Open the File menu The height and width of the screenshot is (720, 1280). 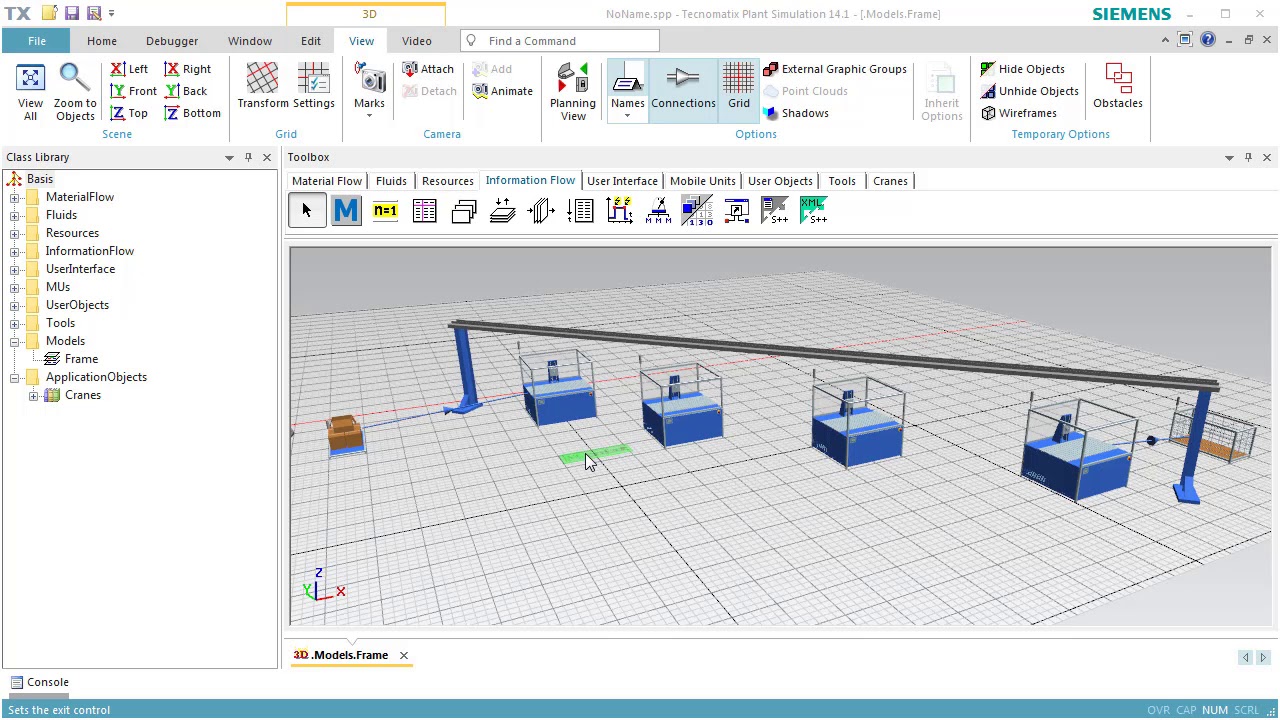click(36, 41)
